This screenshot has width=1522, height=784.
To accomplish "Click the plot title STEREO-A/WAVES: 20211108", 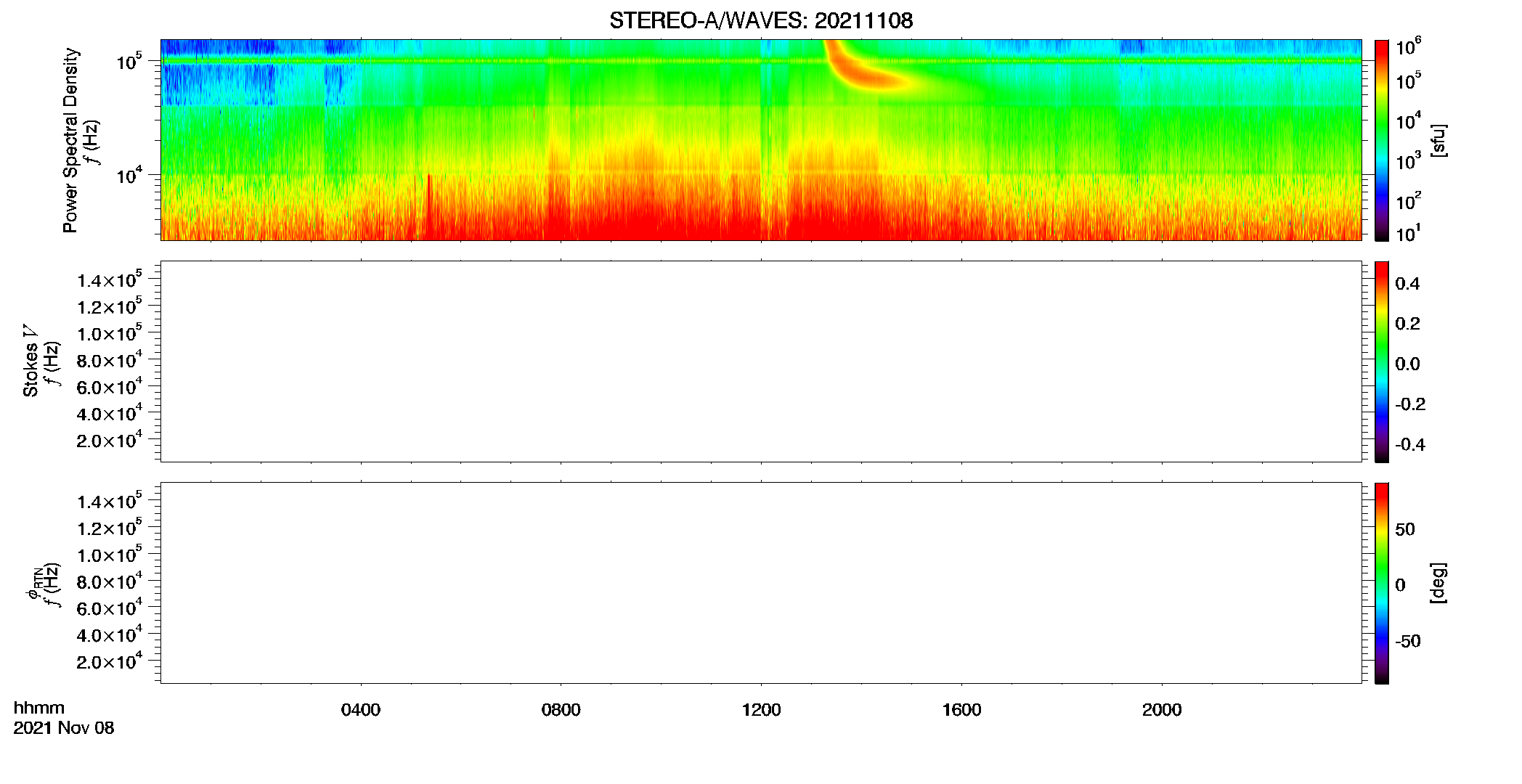I will [x=761, y=20].
